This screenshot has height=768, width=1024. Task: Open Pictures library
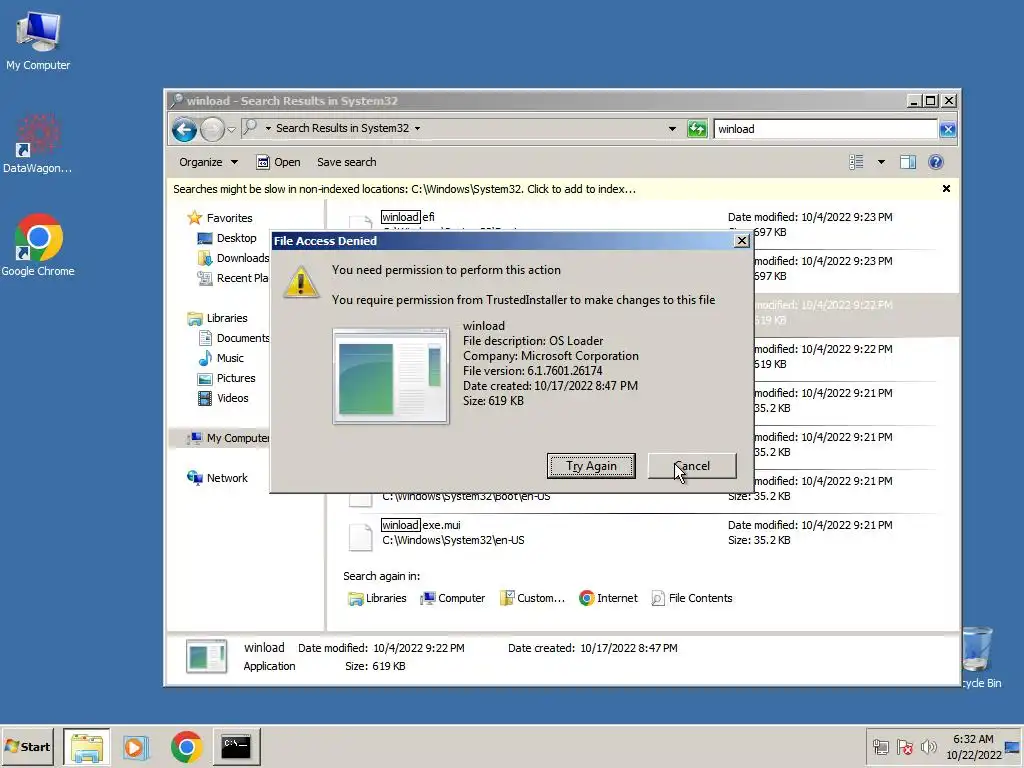[227, 378]
